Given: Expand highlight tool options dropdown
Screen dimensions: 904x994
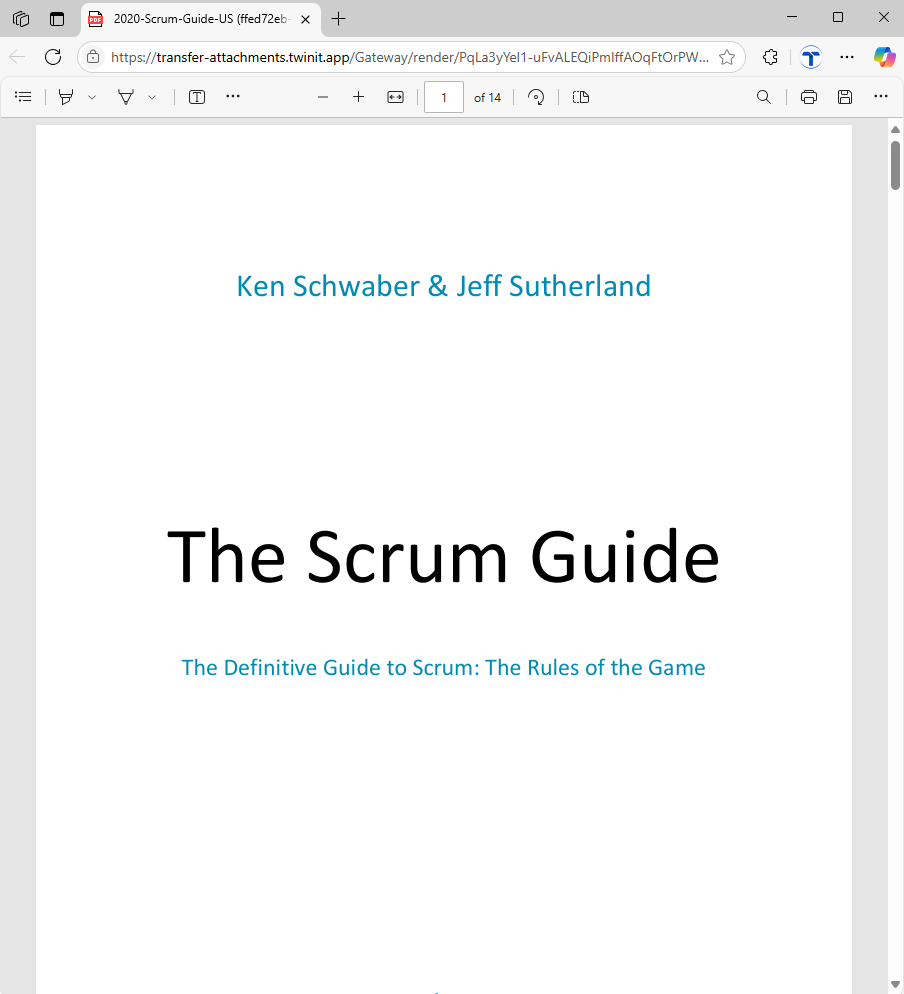Looking at the screenshot, I should pos(92,97).
